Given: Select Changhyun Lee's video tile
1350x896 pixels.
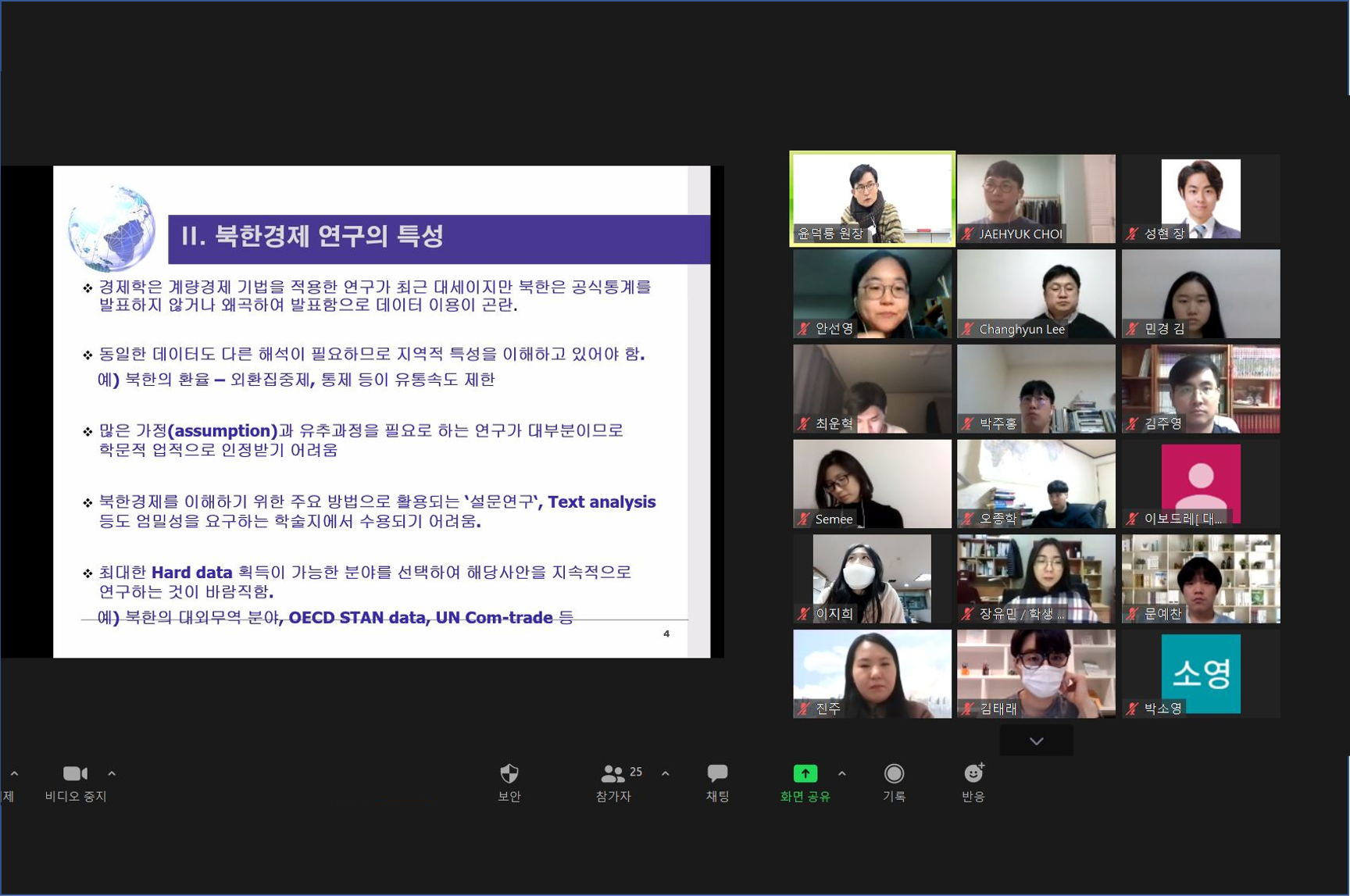Looking at the screenshot, I should click(x=1036, y=294).
